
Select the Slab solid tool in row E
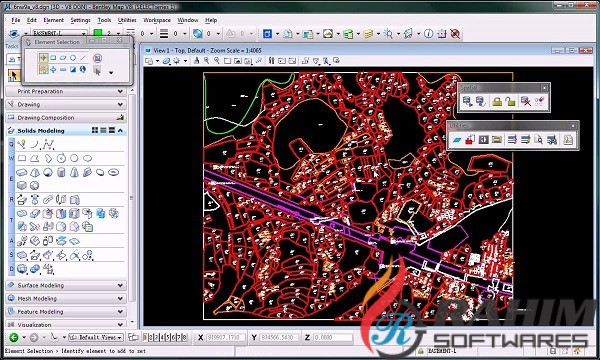[22, 173]
